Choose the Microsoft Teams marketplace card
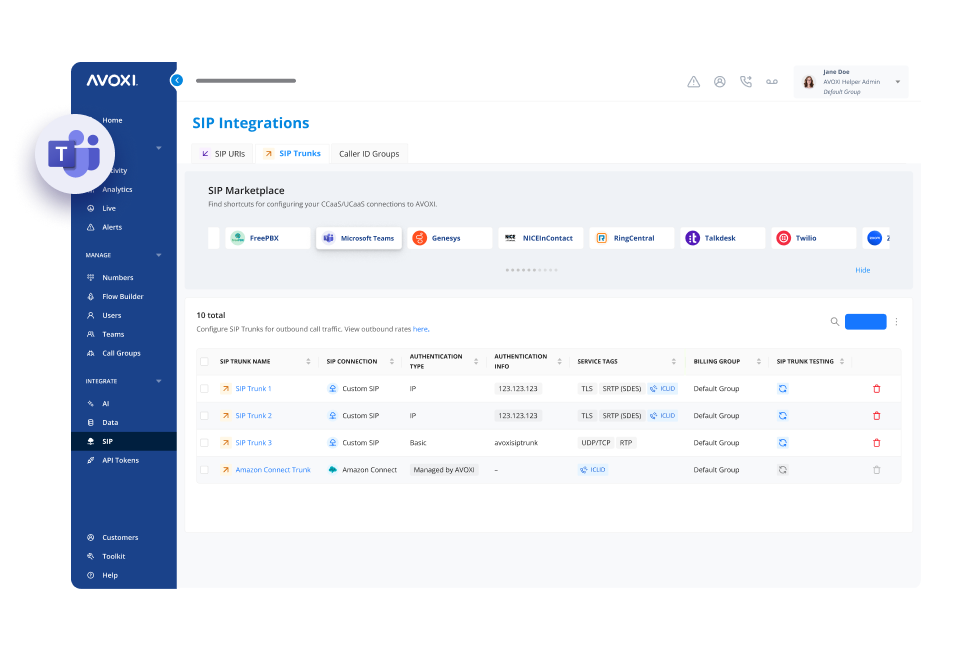This screenshot has height=650, width=980. click(x=359, y=238)
